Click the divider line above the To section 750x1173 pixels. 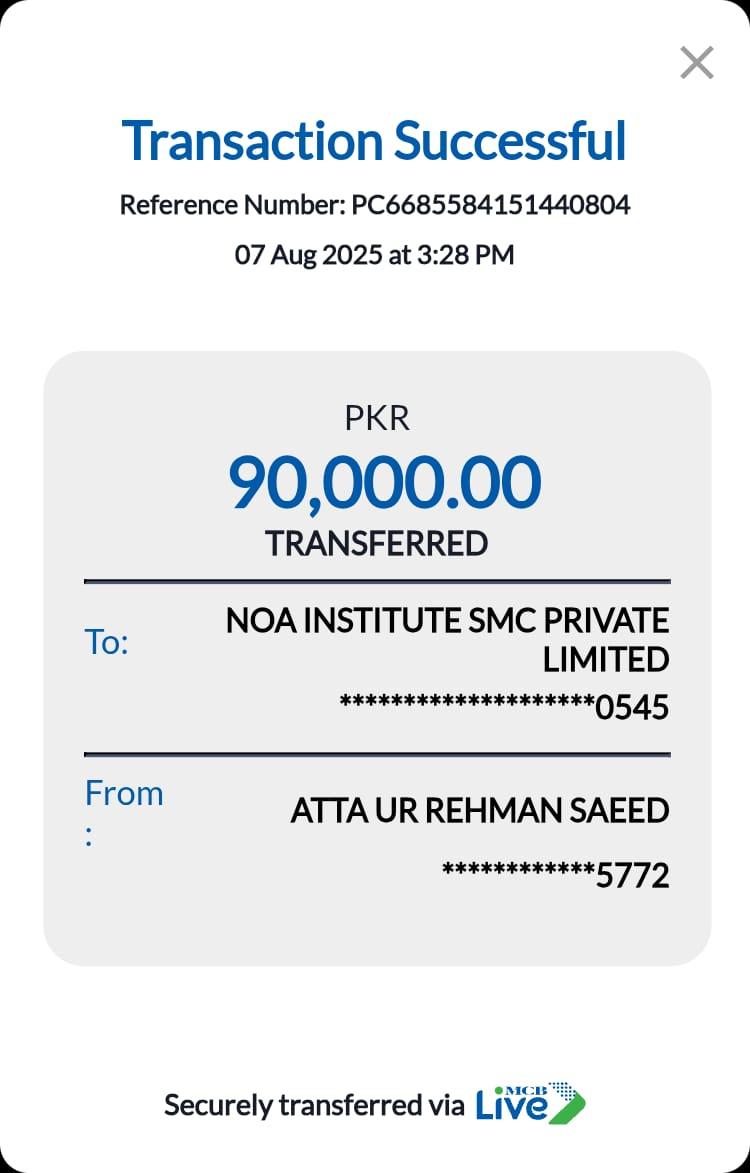(377, 581)
